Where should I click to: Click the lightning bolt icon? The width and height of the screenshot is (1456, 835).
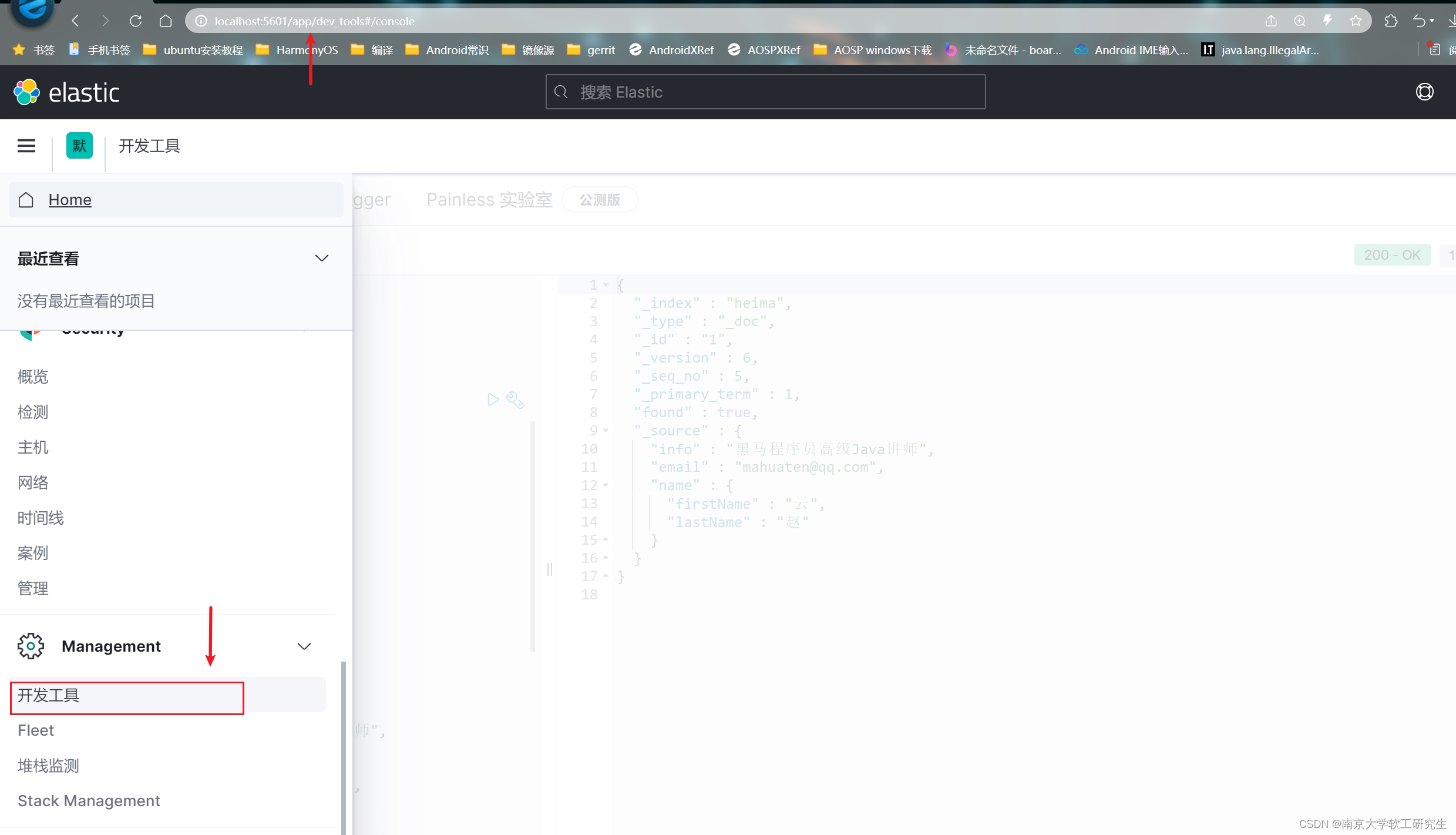point(1327,21)
